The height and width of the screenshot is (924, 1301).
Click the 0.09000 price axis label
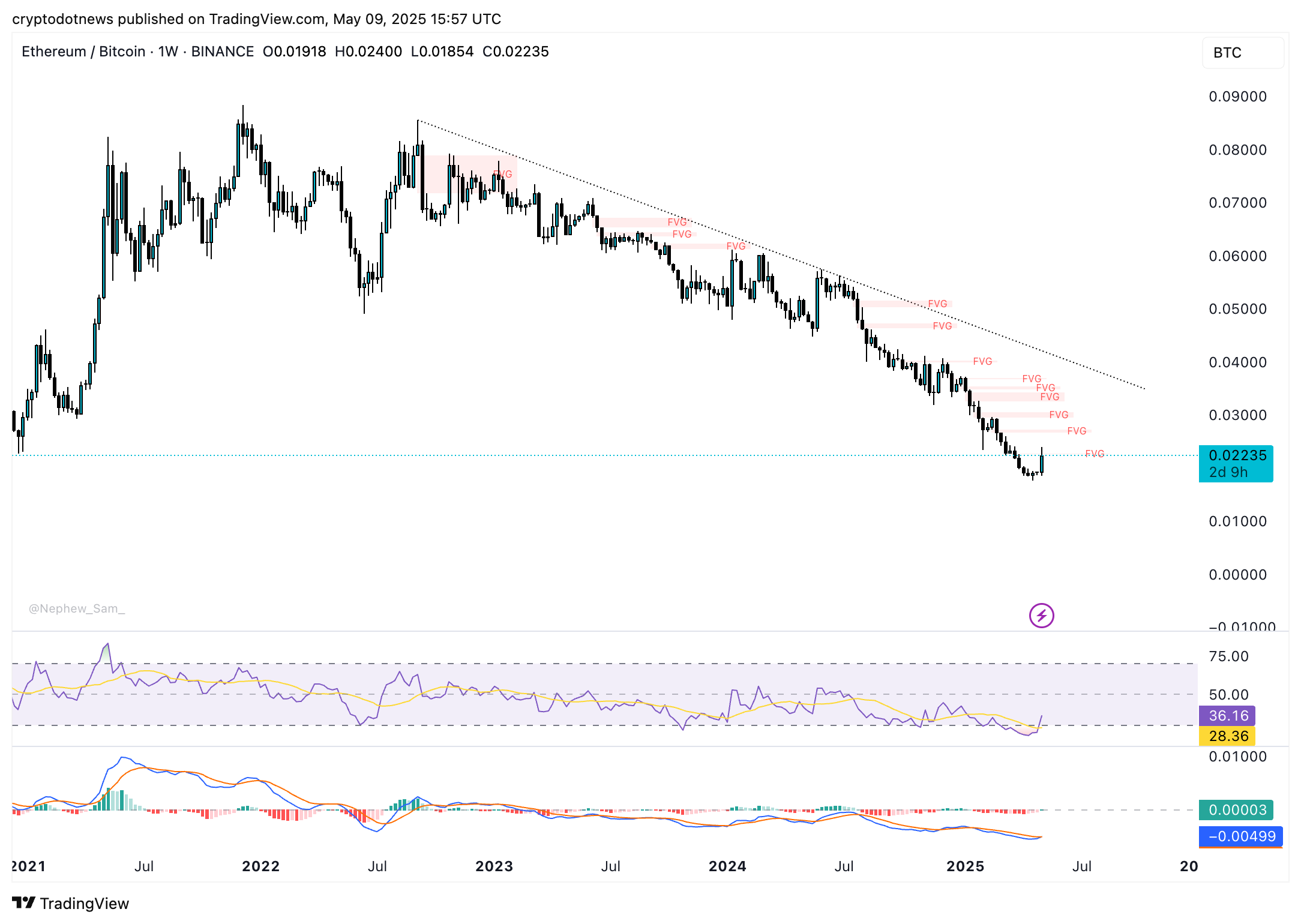pos(1237,97)
